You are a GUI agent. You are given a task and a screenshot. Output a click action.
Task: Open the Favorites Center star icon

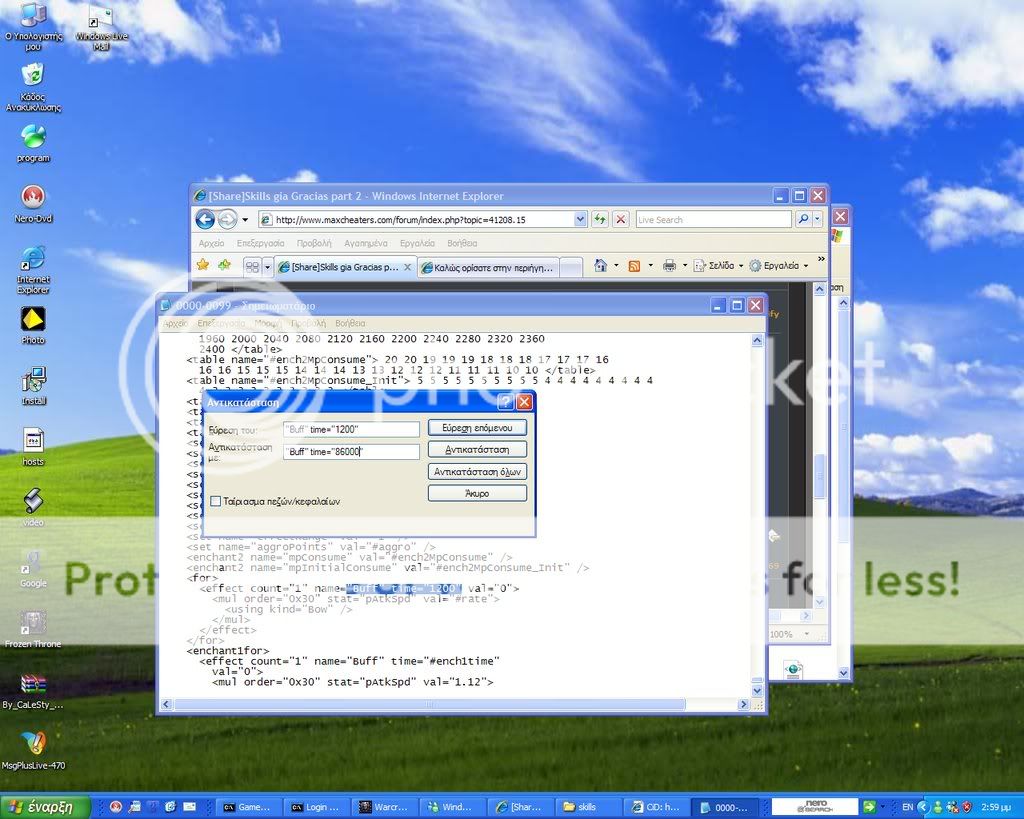(x=203, y=265)
